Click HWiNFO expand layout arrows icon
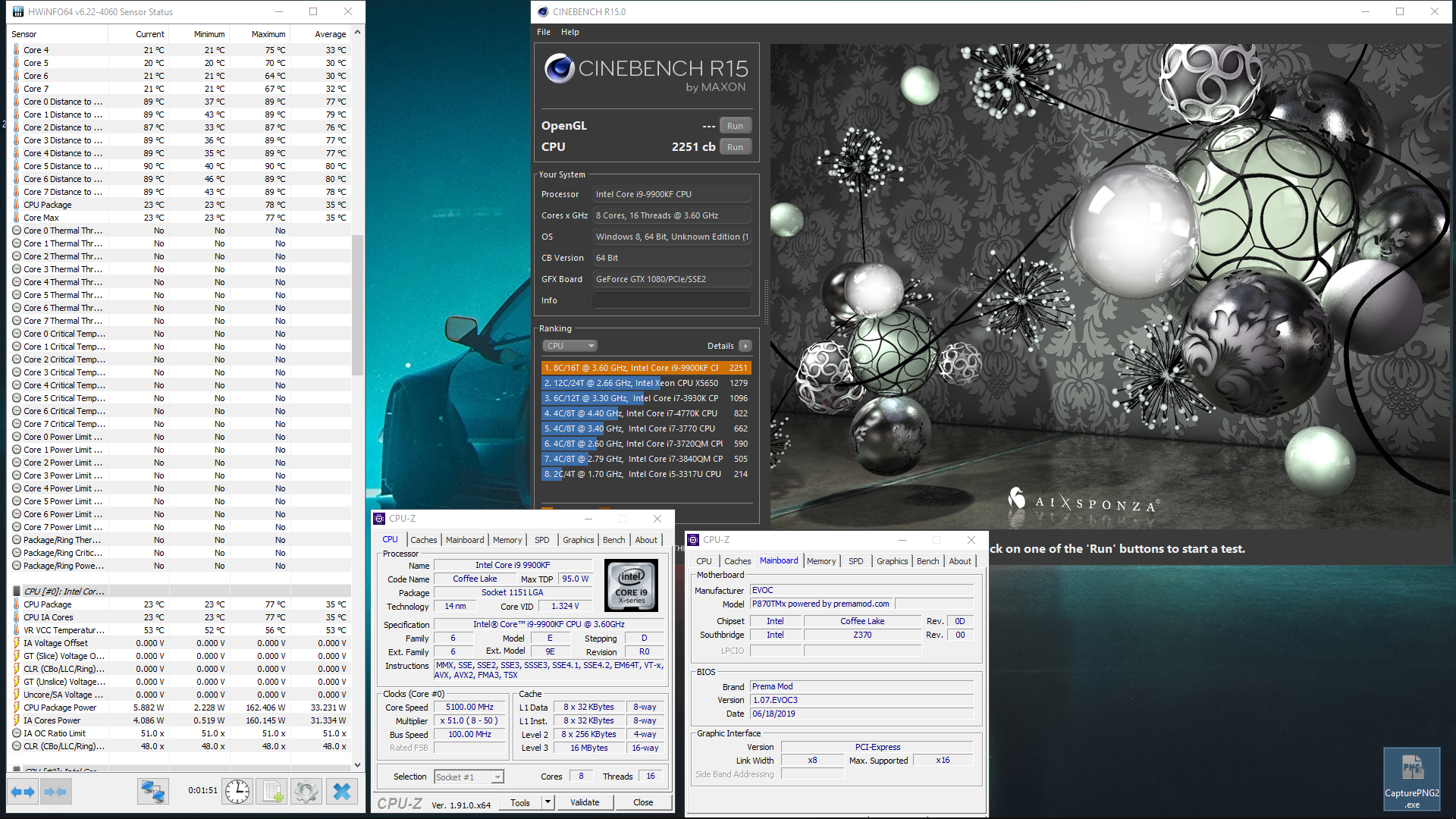This screenshot has height=819, width=1456. point(23,792)
